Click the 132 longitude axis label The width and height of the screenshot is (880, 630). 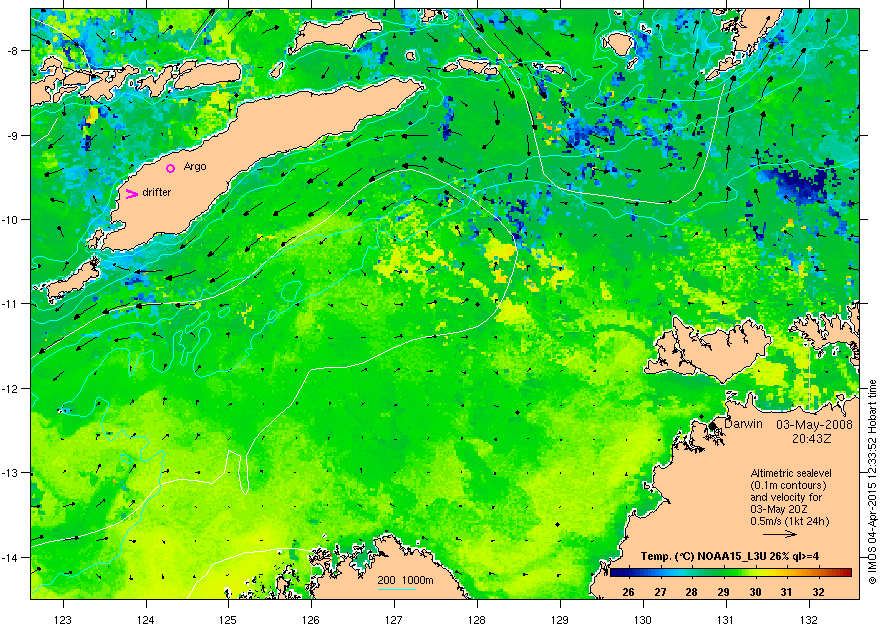coord(809,620)
